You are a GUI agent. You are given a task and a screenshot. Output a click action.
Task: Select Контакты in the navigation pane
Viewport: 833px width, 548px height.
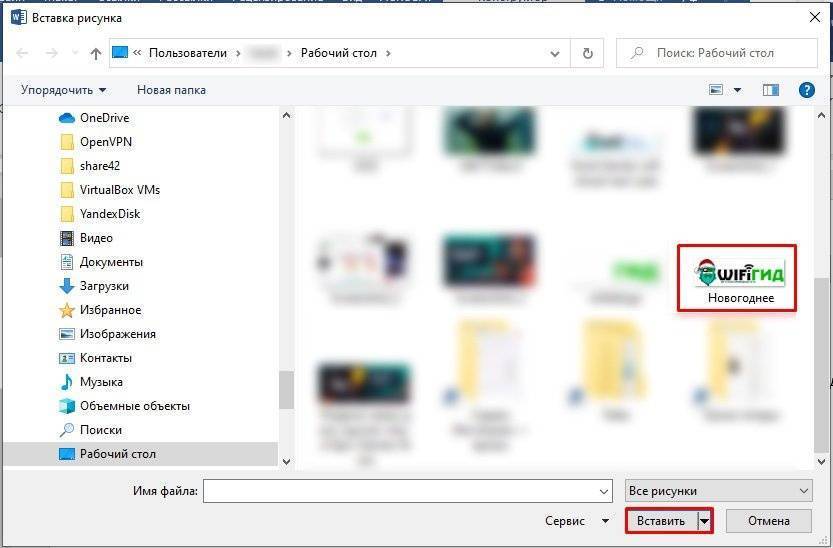point(96,358)
